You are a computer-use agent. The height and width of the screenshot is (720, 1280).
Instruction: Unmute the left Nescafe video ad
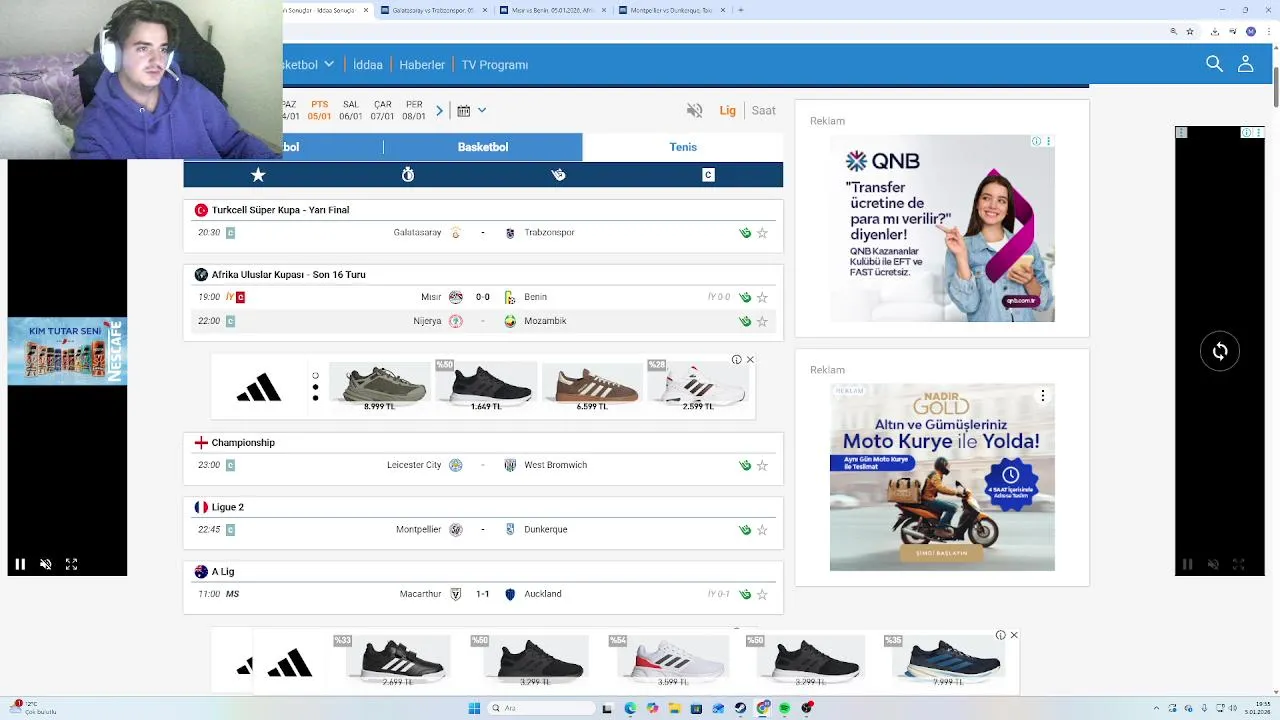[x=45, y=564]
